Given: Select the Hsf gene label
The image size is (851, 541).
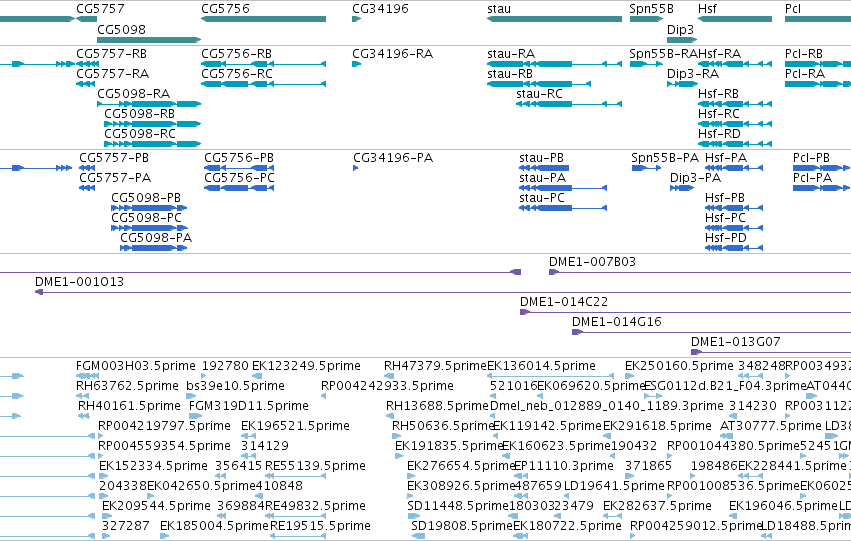Looking at the screenshot, I should coord(707,9).
